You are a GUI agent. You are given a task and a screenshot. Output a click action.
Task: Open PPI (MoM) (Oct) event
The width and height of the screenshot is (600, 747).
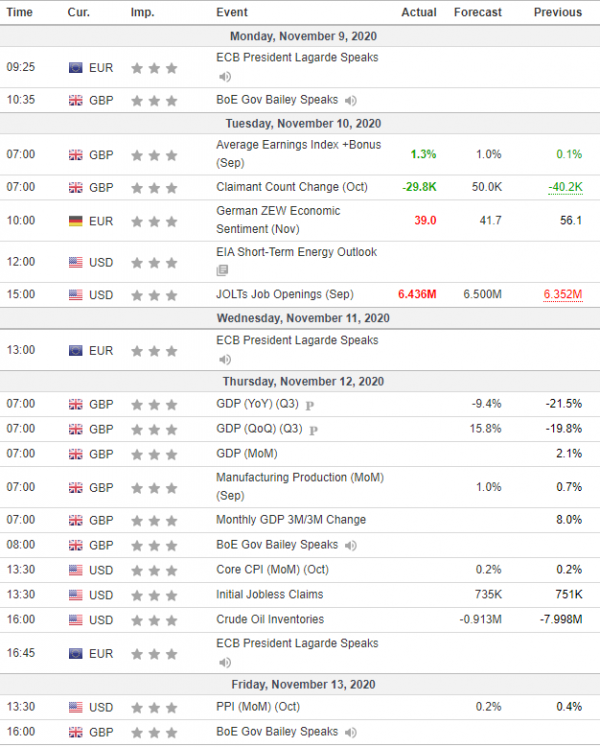pos(258,707)
